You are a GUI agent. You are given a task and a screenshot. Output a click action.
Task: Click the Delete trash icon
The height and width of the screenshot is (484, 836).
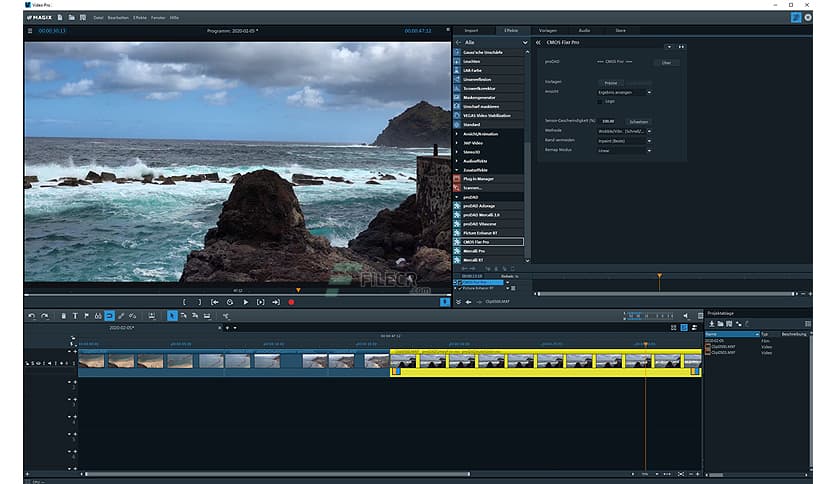click(x=63, y=316)
